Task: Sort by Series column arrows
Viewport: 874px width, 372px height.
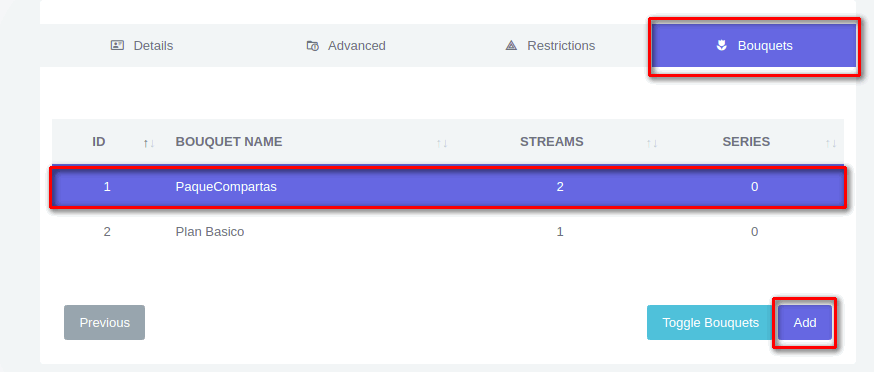Action: tap(831, 143)
